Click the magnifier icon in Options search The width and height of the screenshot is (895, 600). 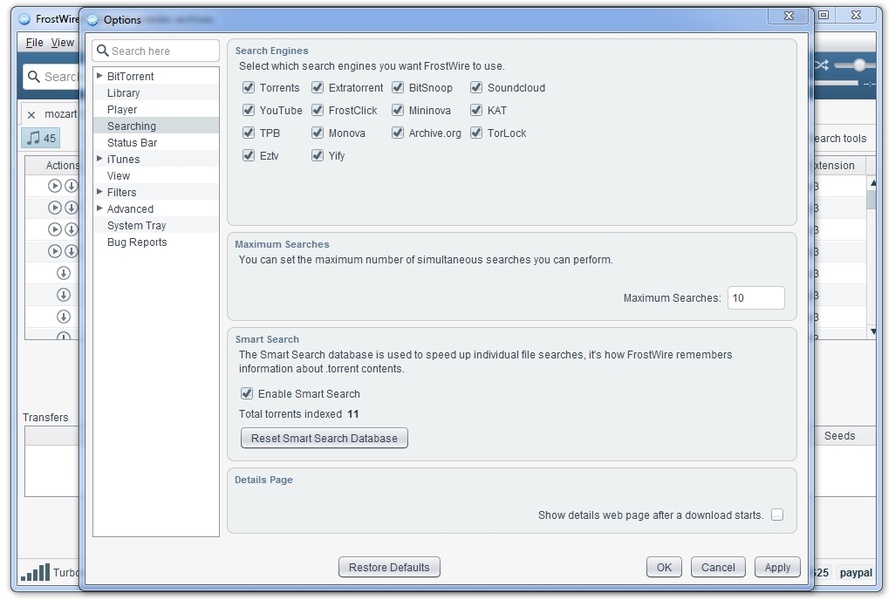click(103, 51)
